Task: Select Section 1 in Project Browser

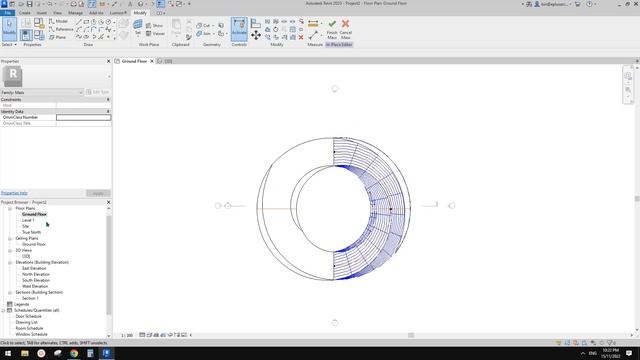Action: click(x=30, y=298)
